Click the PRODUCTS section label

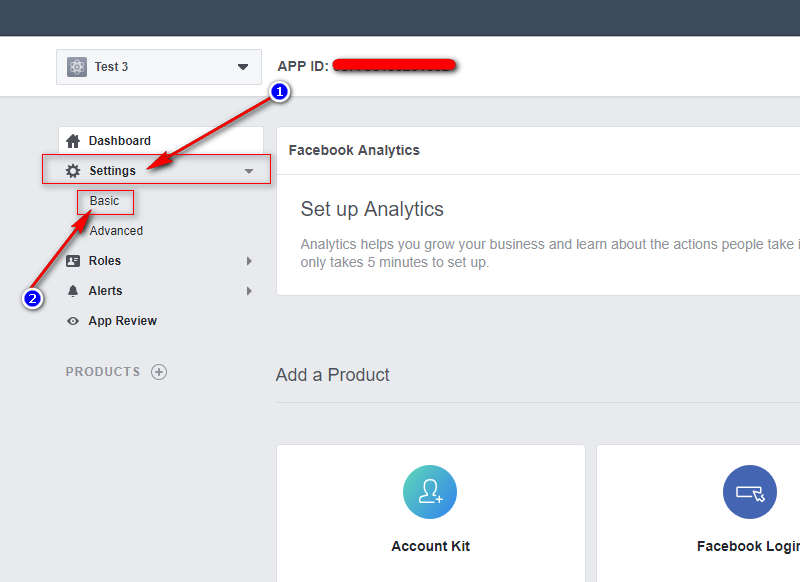(x=103, y=372)
